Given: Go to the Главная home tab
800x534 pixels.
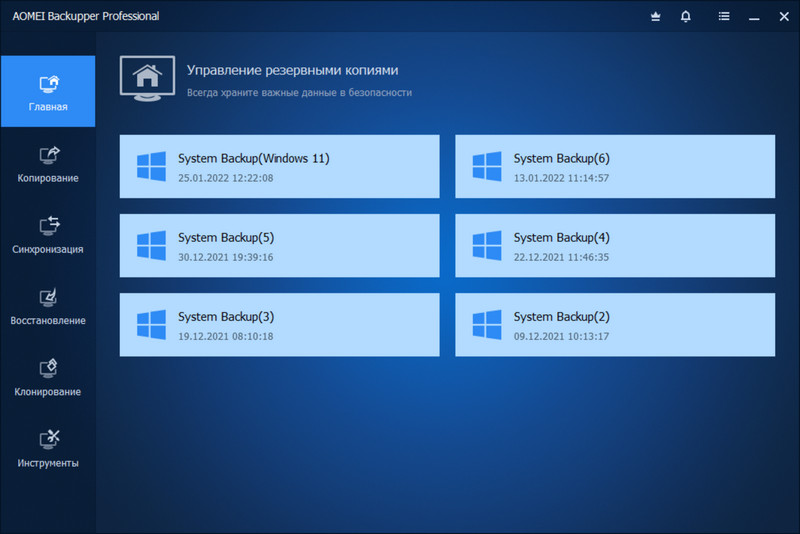Looking at the screenshot, I should (48, 92).
